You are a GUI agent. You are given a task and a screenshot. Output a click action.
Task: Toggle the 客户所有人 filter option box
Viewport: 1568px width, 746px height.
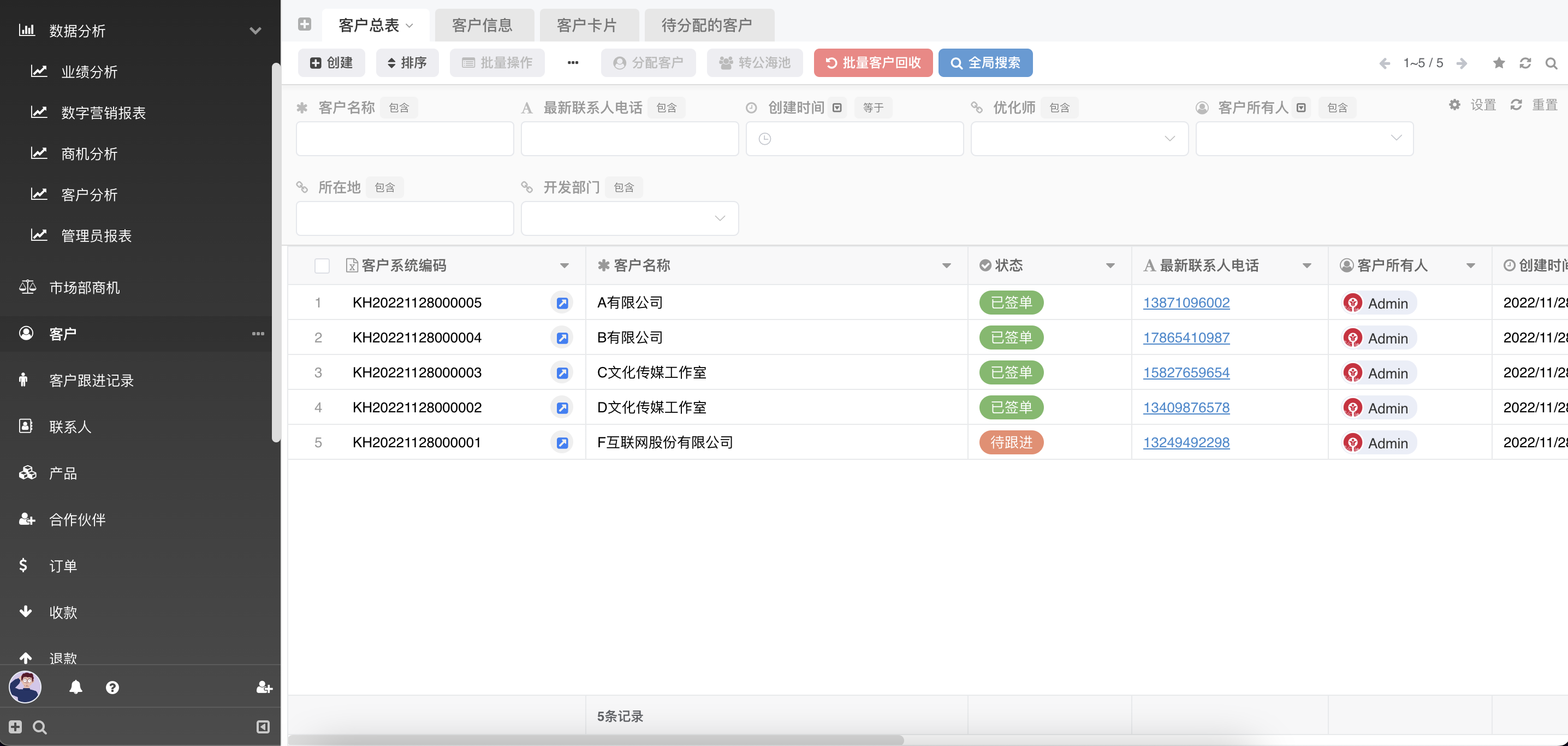click(x=1301, y=108)
